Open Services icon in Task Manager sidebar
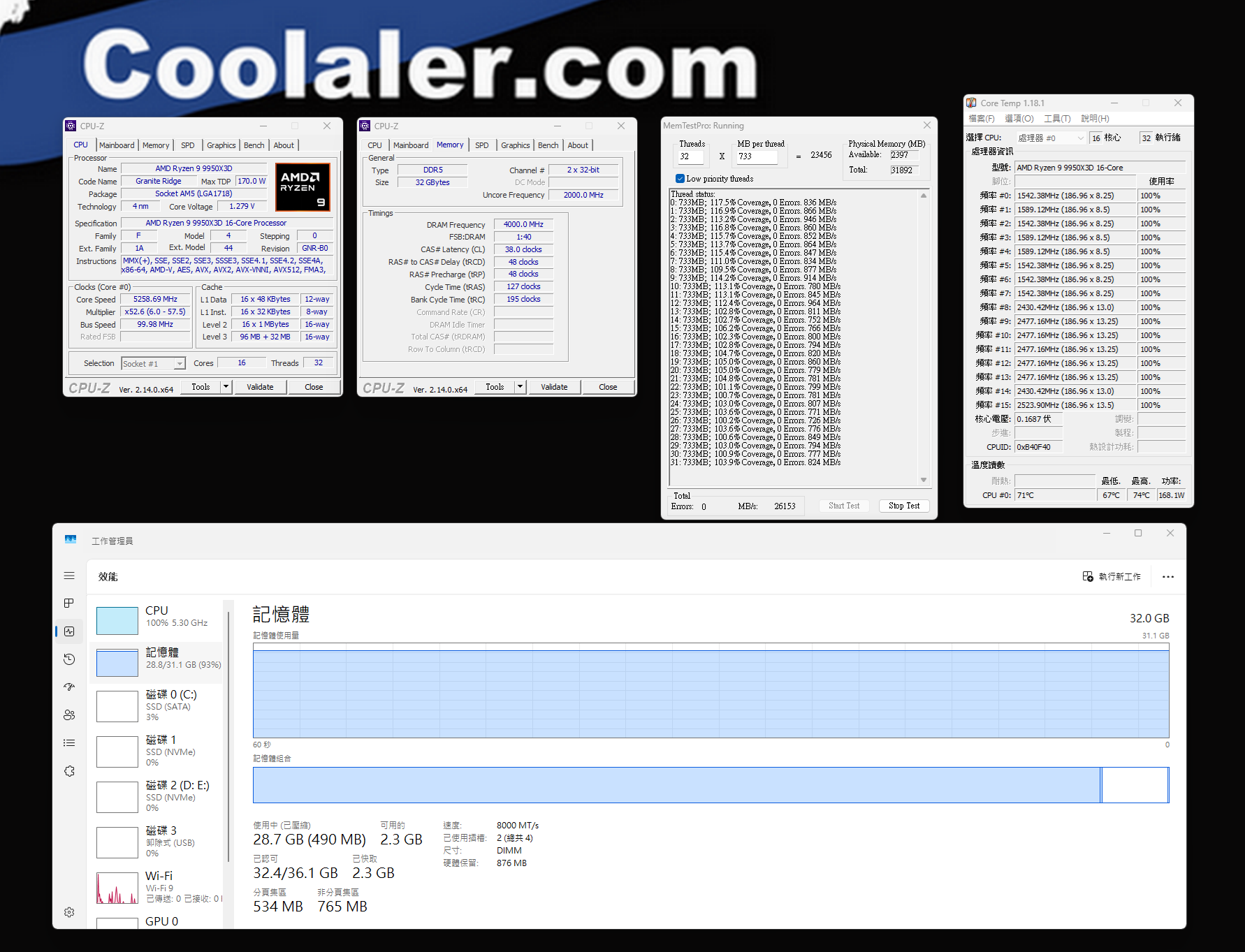The height and width of the screenshot is (952, 1245). tap(69, 771)
